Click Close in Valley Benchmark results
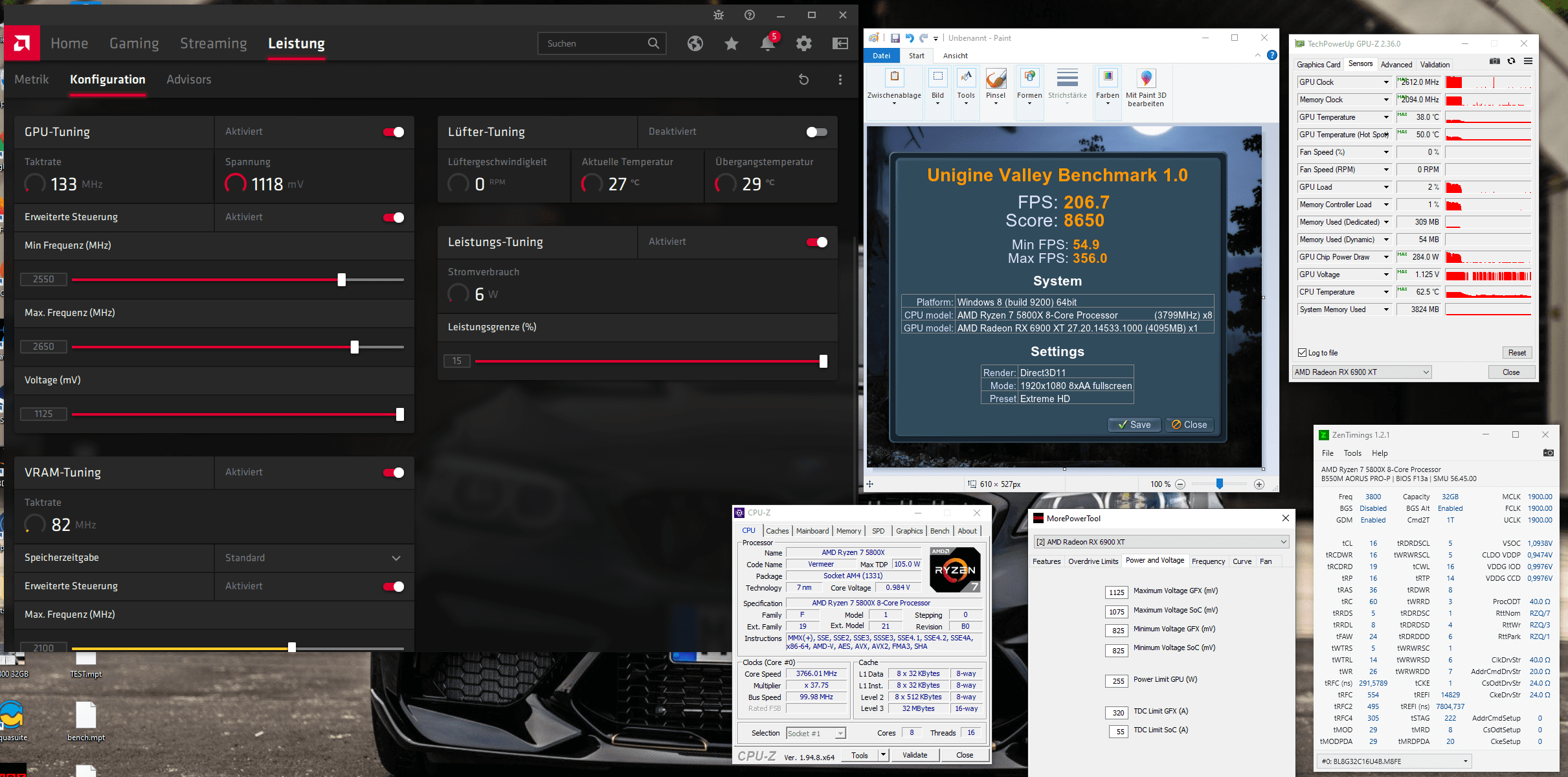 pos(1189,425)
